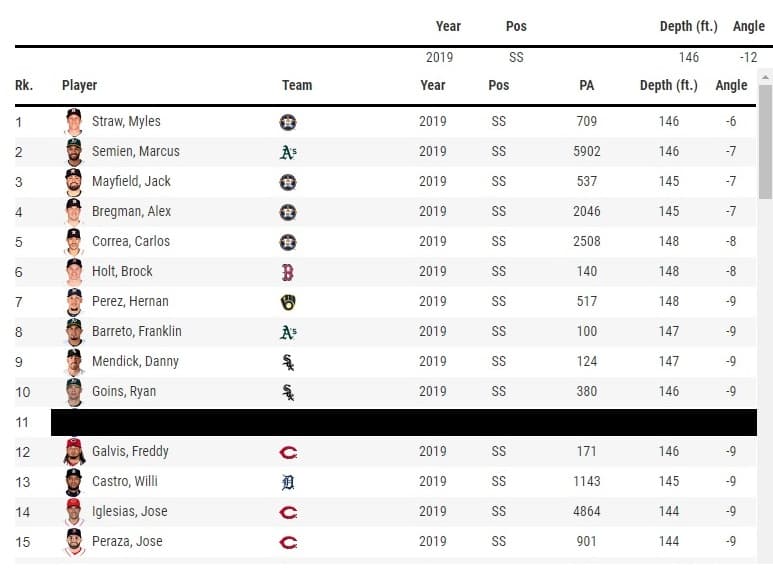Screen dimensions: 773x571
Task: Click the Astros logo beside Myles Straw
Action: tap(288, 122)
